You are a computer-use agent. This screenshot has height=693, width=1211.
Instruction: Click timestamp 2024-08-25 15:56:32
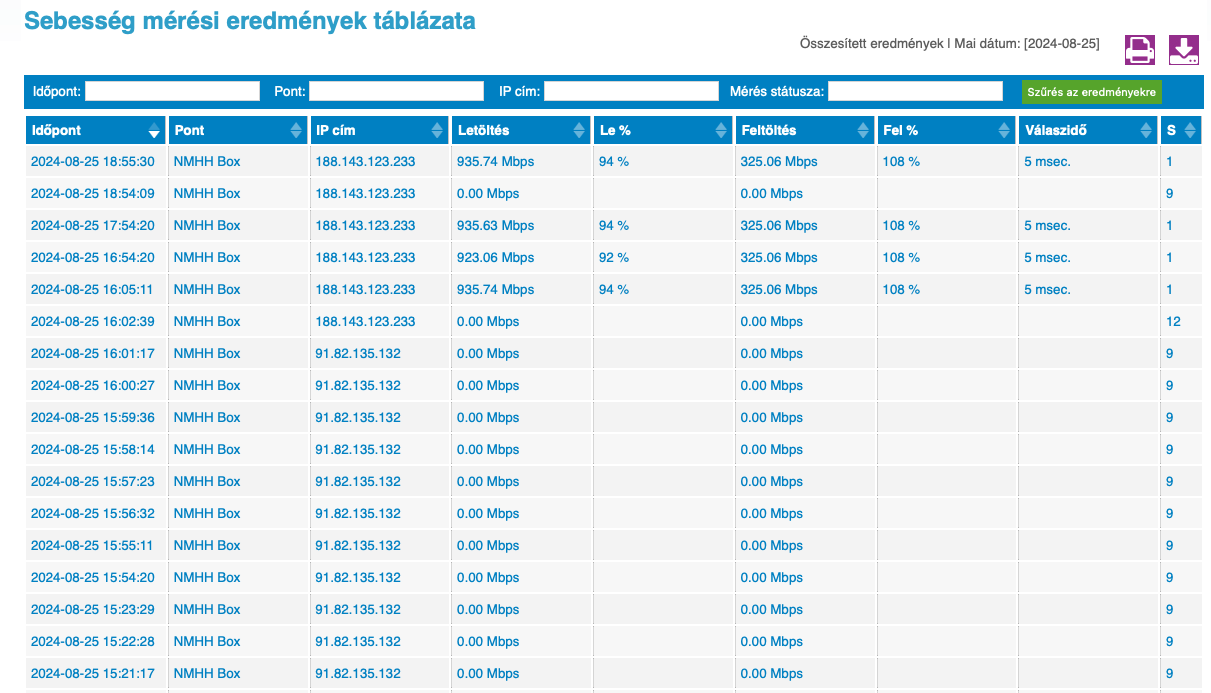click(93, 514)
